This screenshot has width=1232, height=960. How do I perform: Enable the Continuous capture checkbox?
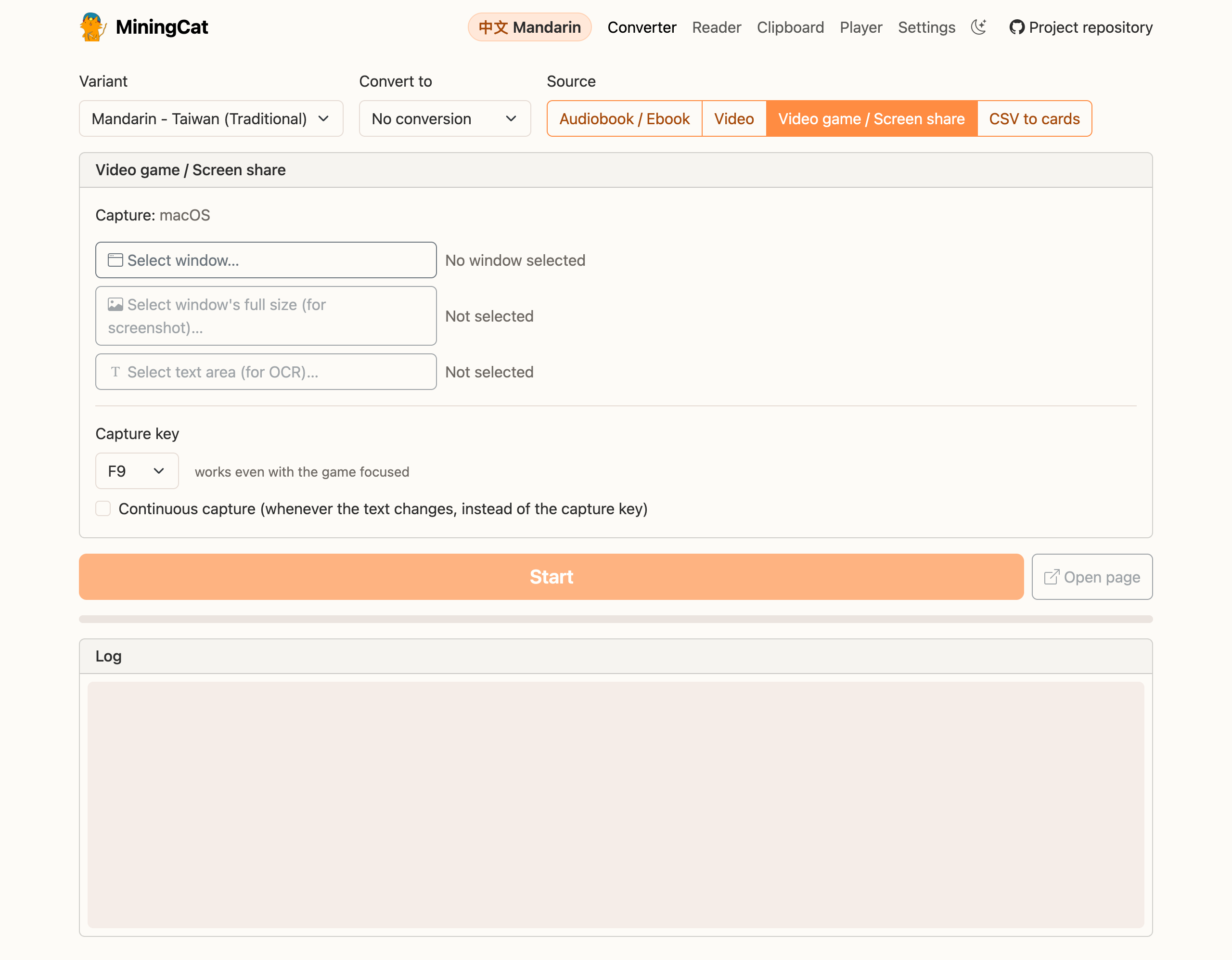(103, 508)
